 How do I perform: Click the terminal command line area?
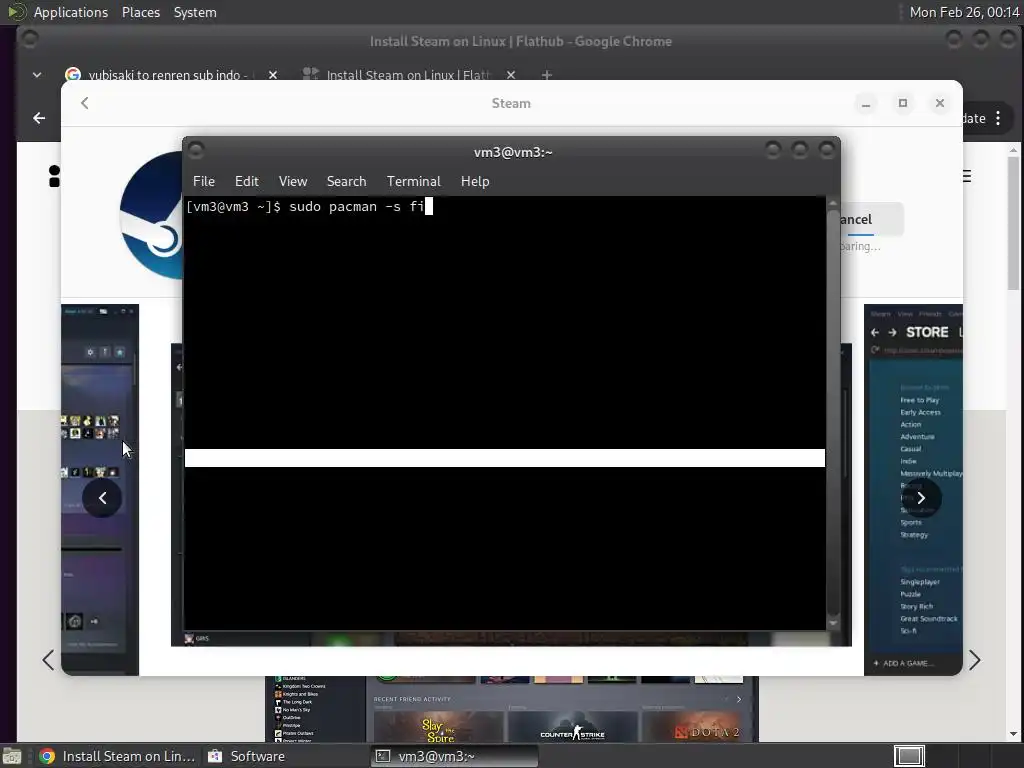[x=505, y=207]
